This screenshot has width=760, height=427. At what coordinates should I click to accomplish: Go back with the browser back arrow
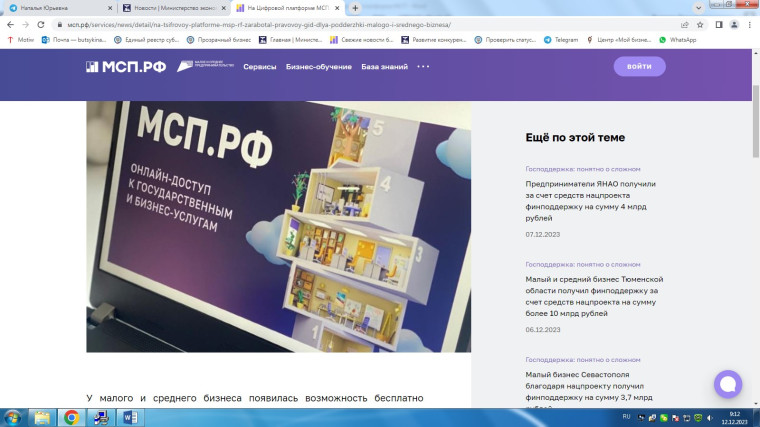pos(10,25)
